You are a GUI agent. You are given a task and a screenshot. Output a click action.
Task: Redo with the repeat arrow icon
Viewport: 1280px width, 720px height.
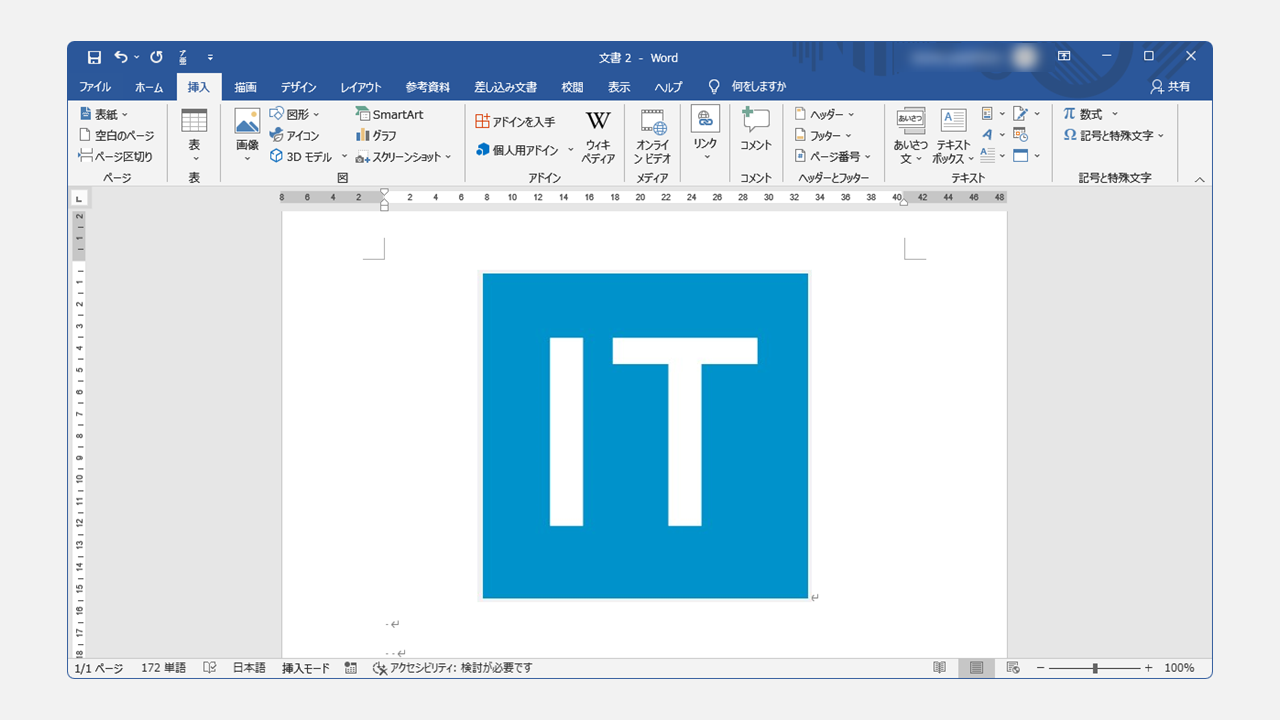point(156,57)
